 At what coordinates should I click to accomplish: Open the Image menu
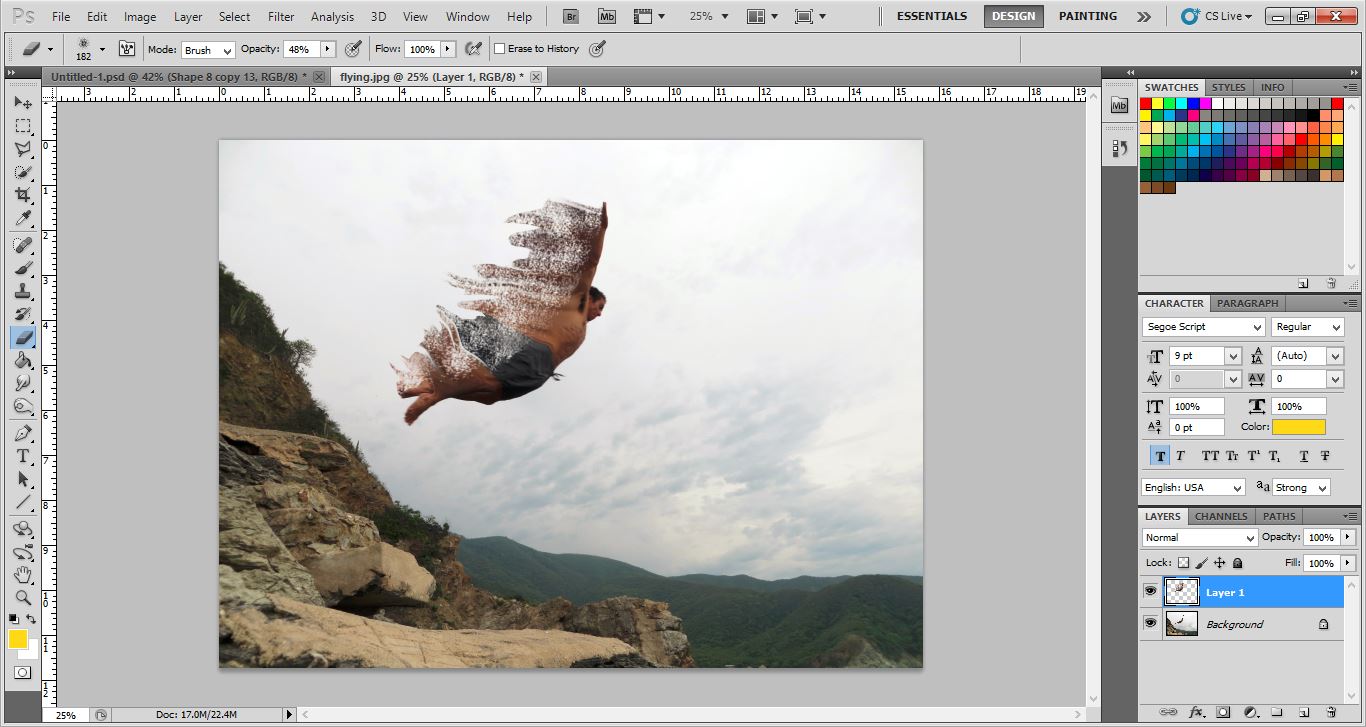click(x=140, y=16)
